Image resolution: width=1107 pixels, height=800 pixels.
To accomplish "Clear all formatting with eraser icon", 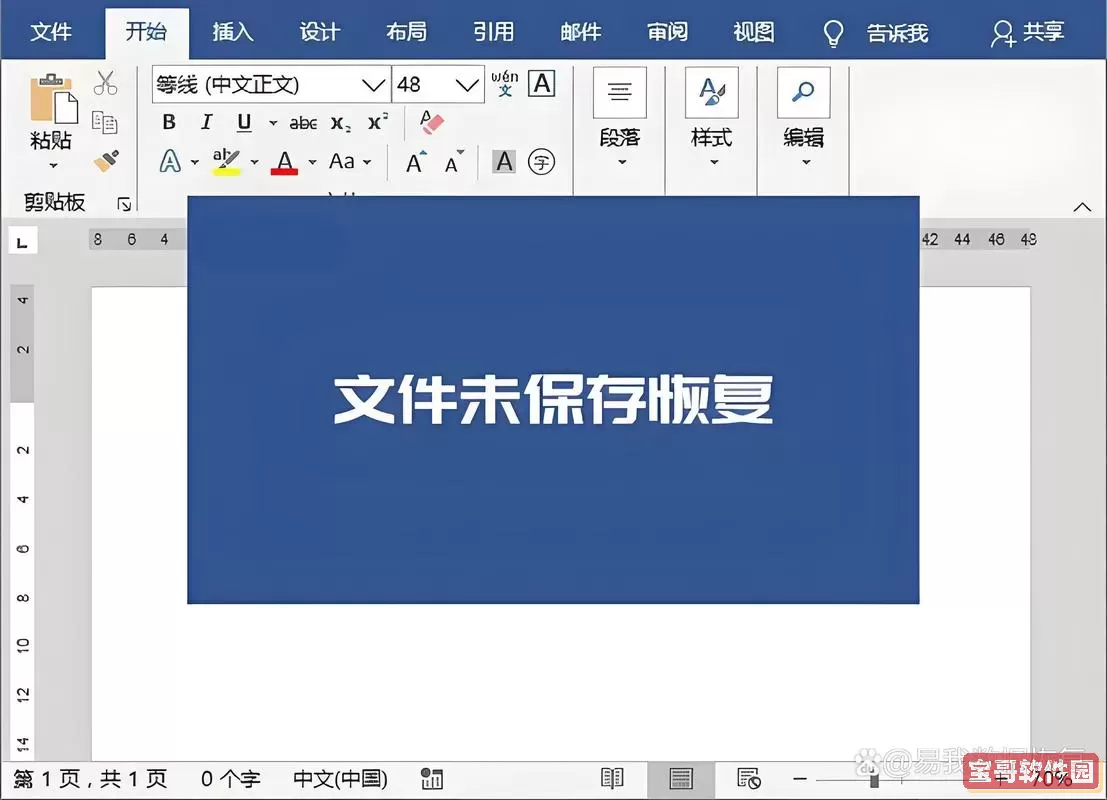I will tap(431, 122).
